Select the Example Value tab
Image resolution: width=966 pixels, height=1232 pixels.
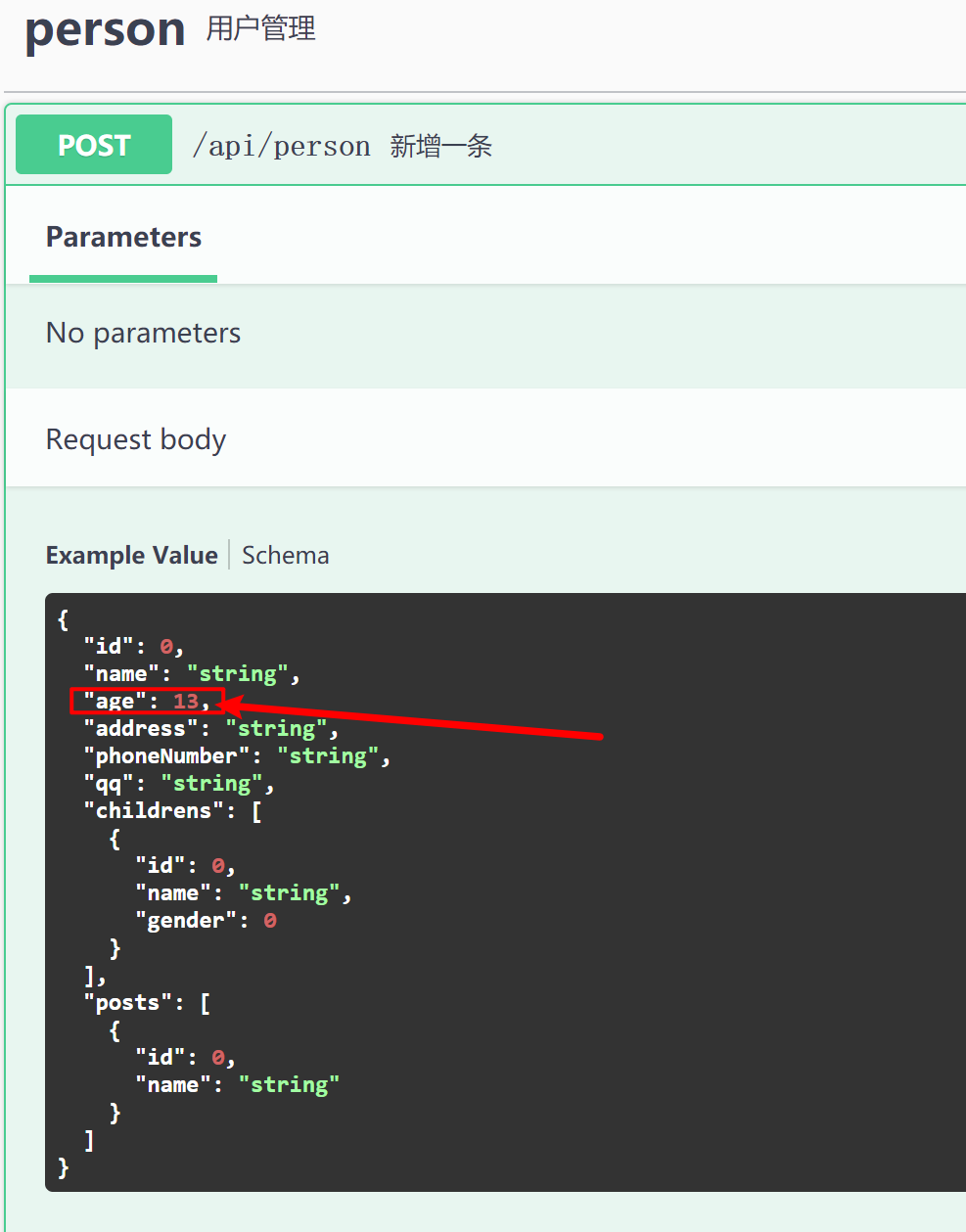click(x=131, y=555)
